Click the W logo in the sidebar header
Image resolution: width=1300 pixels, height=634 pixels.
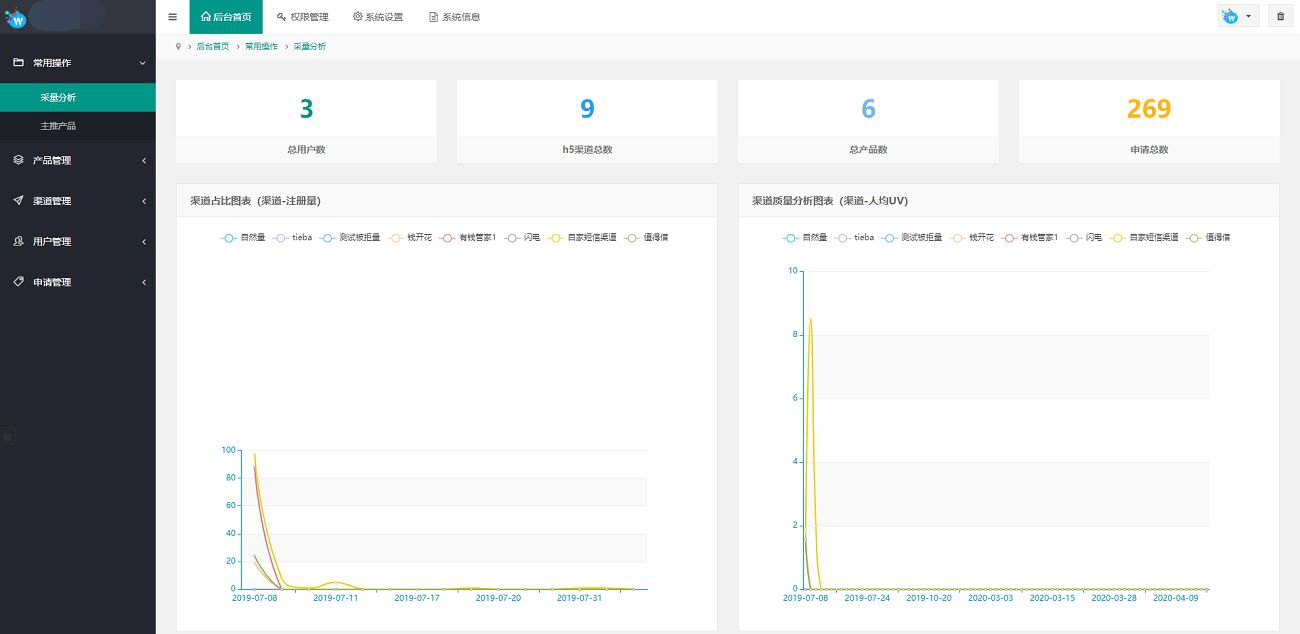pos(15,18)
